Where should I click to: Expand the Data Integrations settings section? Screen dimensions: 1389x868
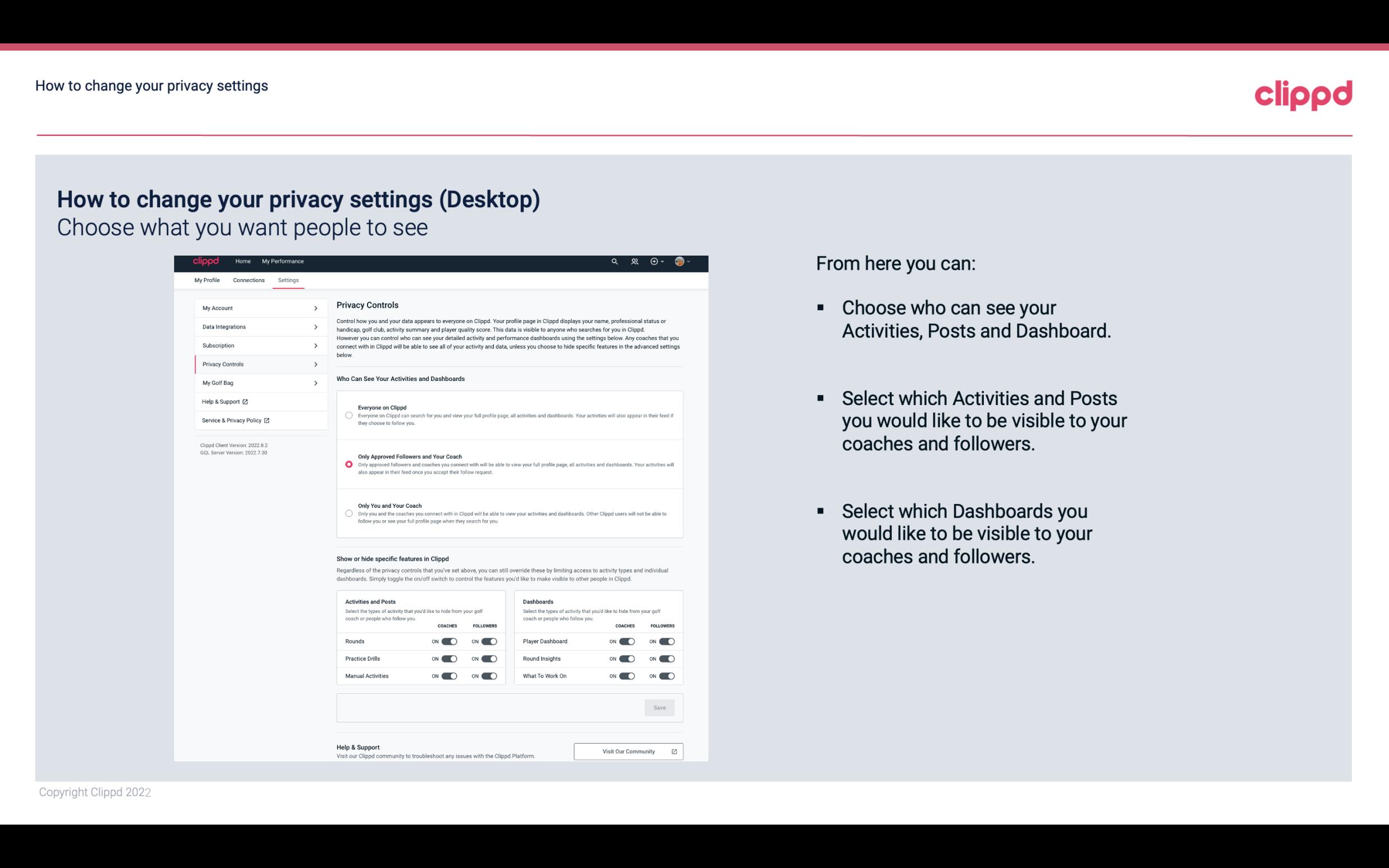[258, 326]
